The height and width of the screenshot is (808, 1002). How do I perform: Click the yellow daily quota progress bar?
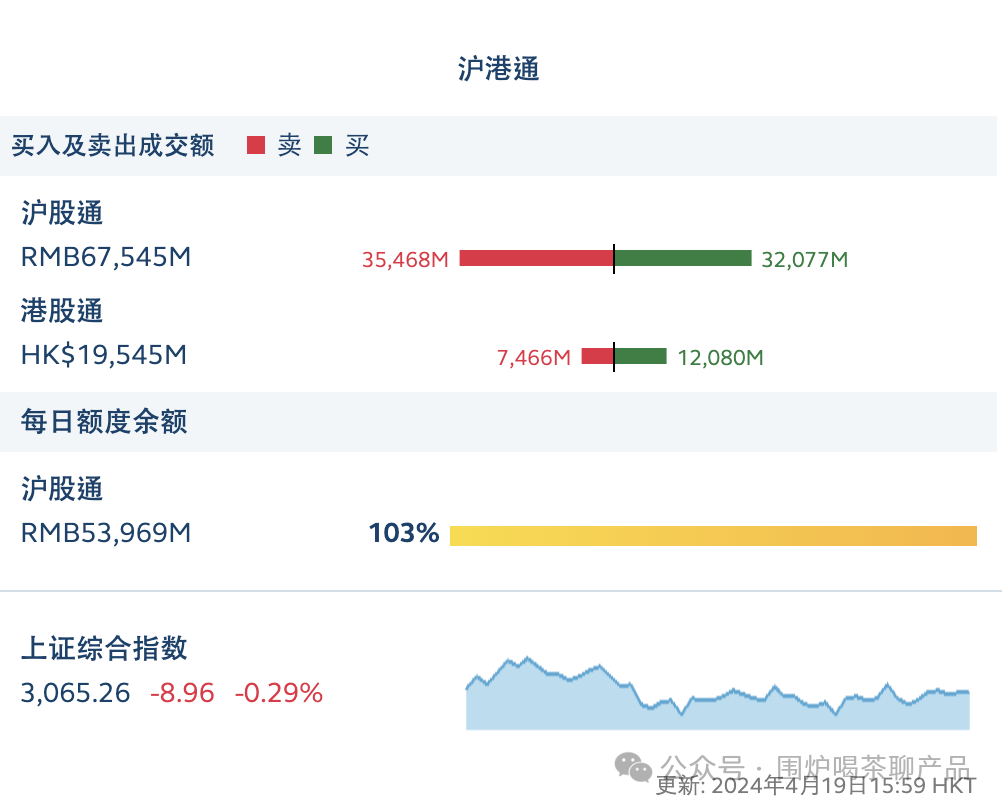pyautogui.click(x=713, y=536)
